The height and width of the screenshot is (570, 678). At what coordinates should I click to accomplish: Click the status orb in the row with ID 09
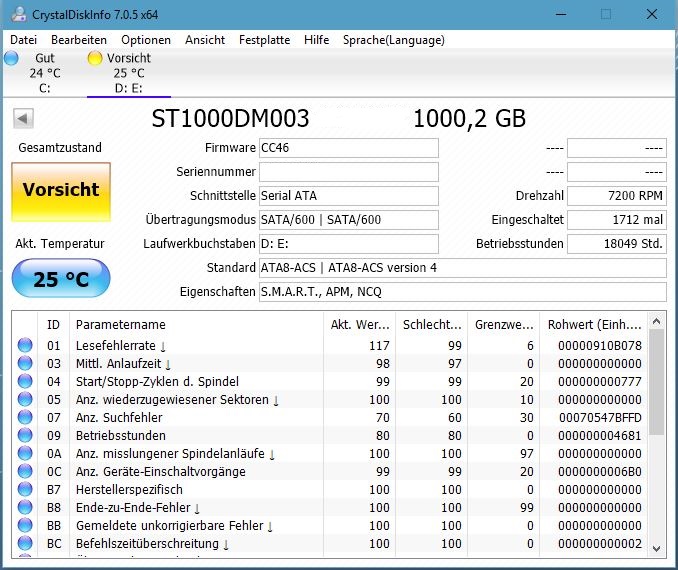pyautogui.click(x=25, y=436)
